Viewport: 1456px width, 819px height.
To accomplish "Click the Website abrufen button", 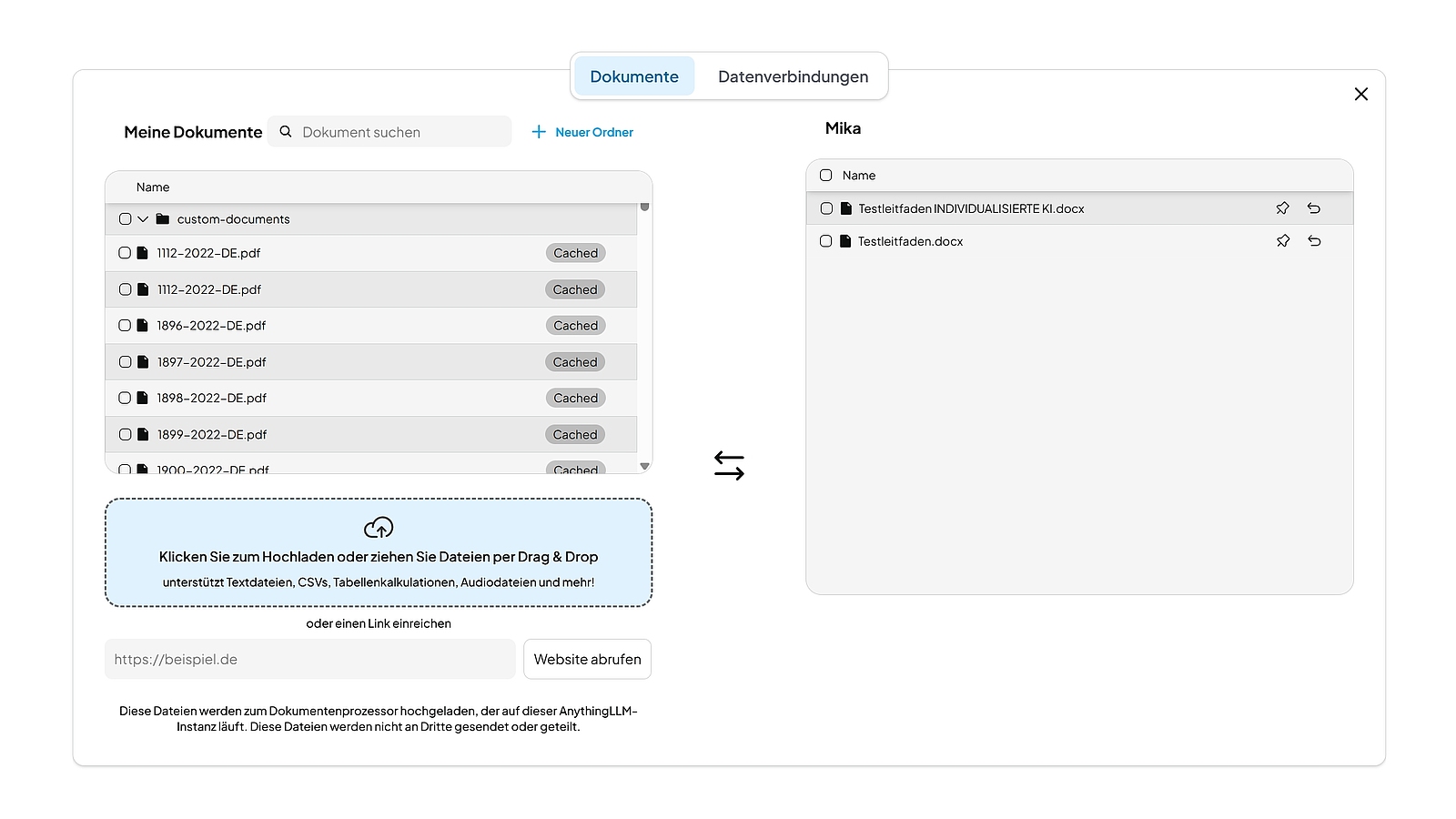I will pos(587,659).
